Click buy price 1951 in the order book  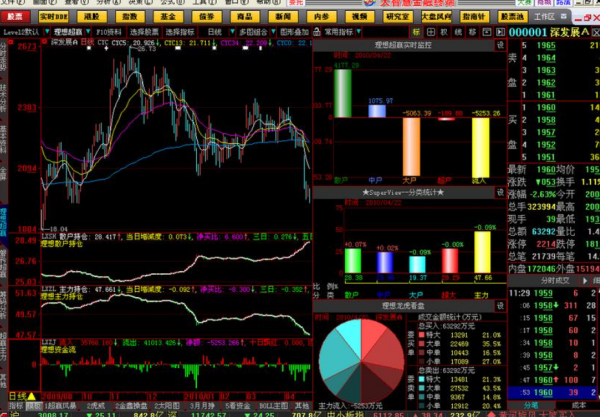(x=546, y=157)
